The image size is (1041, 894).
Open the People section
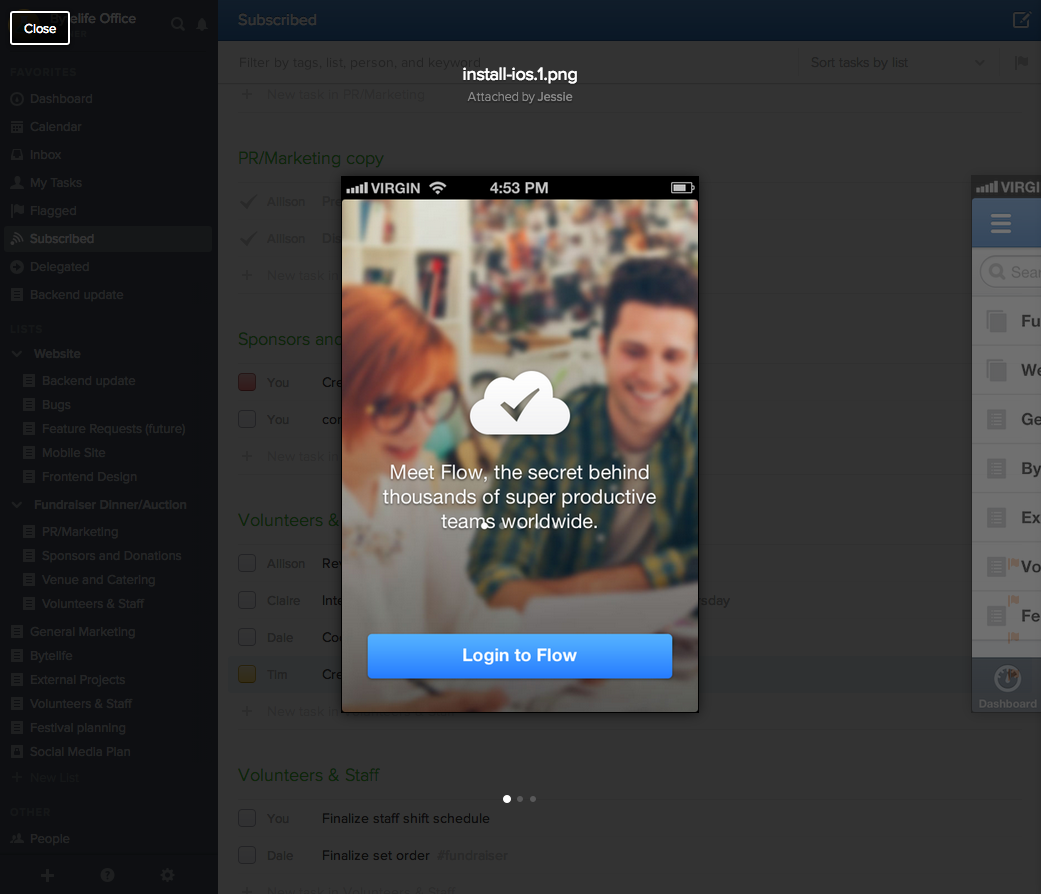pyautogui.click(x=49, y=839)
